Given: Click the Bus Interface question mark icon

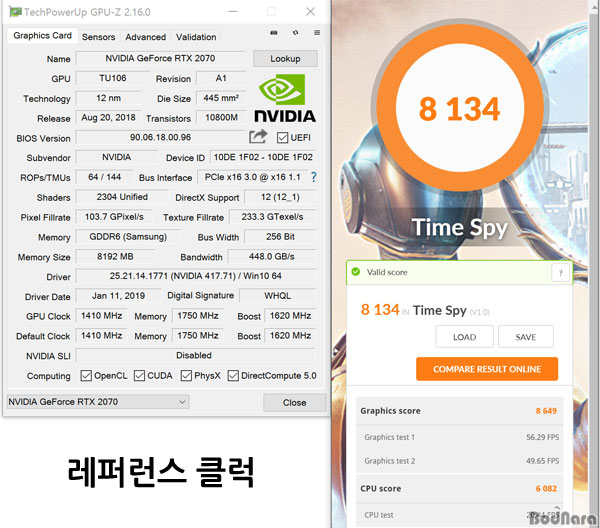Looking at the screenshot, I should [x=314, y=177].
